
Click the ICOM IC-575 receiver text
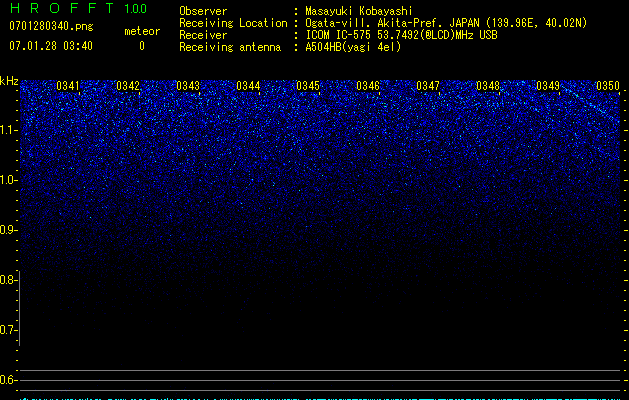click(401, 35)
